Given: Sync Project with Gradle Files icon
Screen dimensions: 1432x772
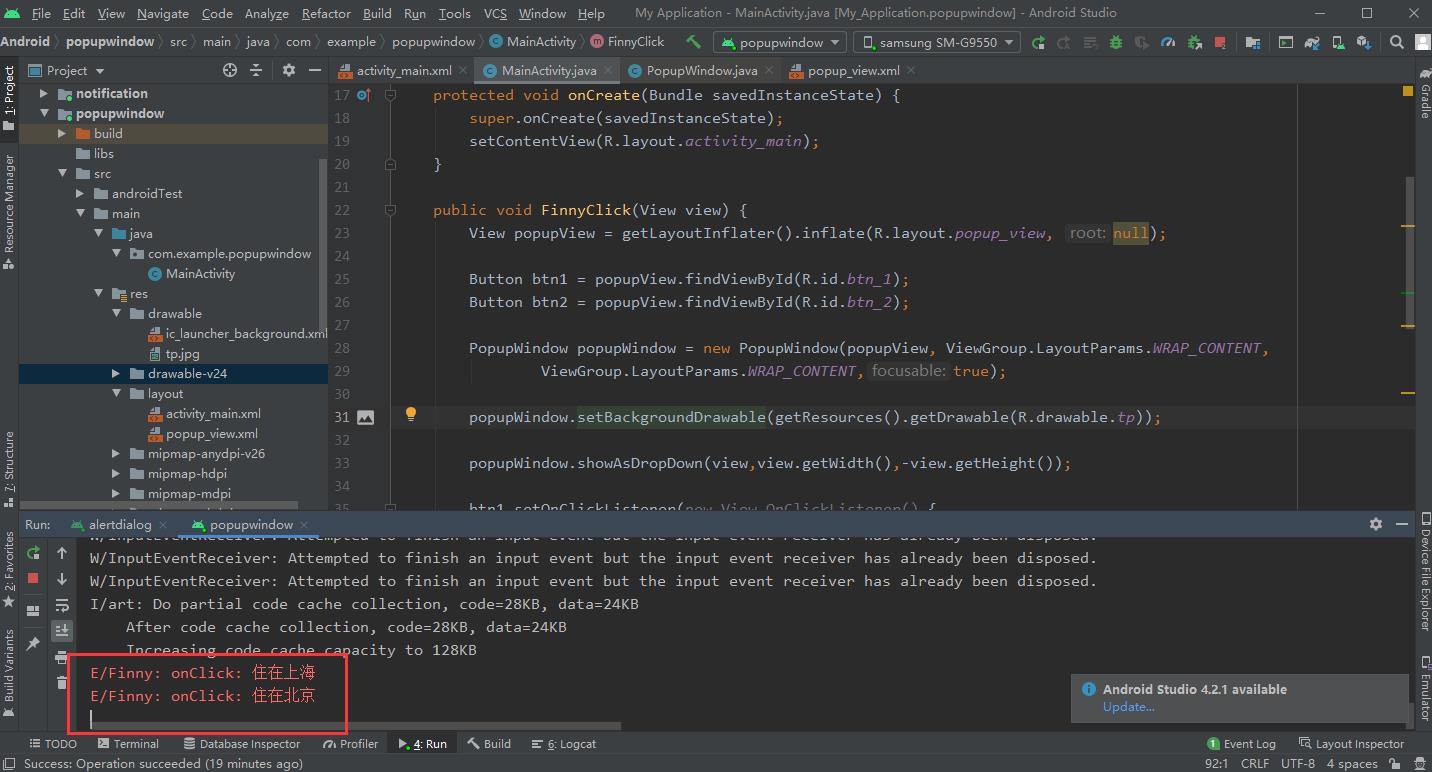Looking at the screenshot, I should (1312, 42).
